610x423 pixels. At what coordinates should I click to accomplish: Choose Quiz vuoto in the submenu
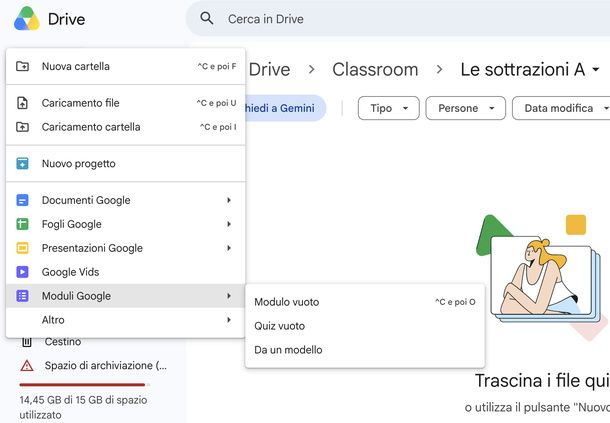point(365,326)
